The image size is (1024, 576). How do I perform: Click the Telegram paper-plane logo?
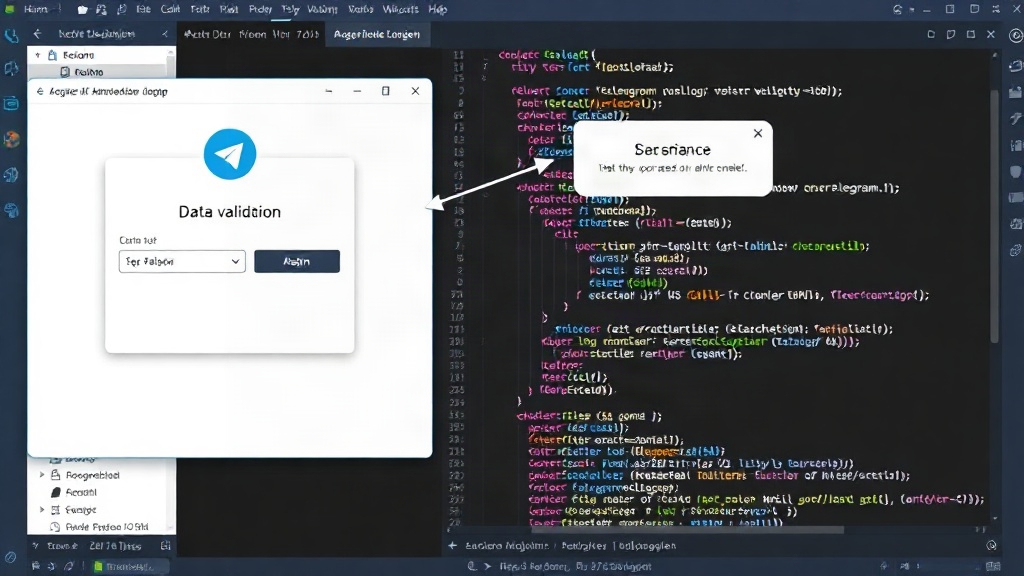[x=230, y=154]
